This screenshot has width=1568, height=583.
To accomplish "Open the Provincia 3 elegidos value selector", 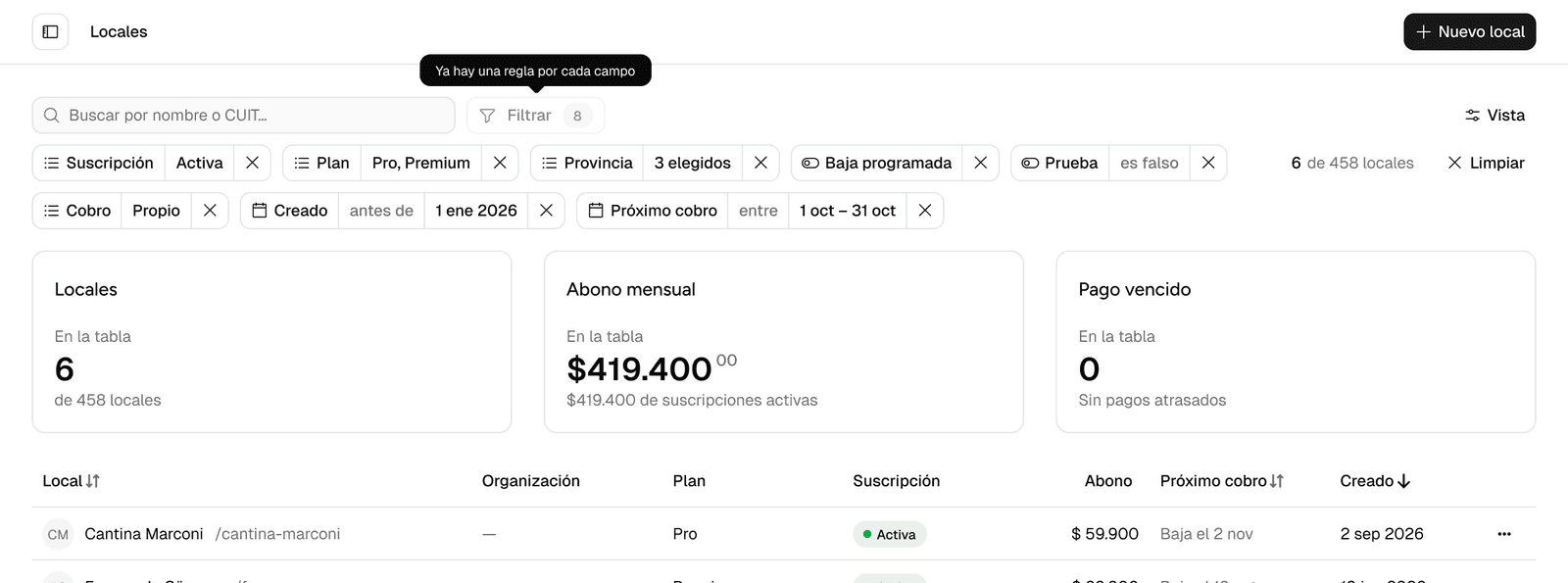I will [x=693, y=163].
